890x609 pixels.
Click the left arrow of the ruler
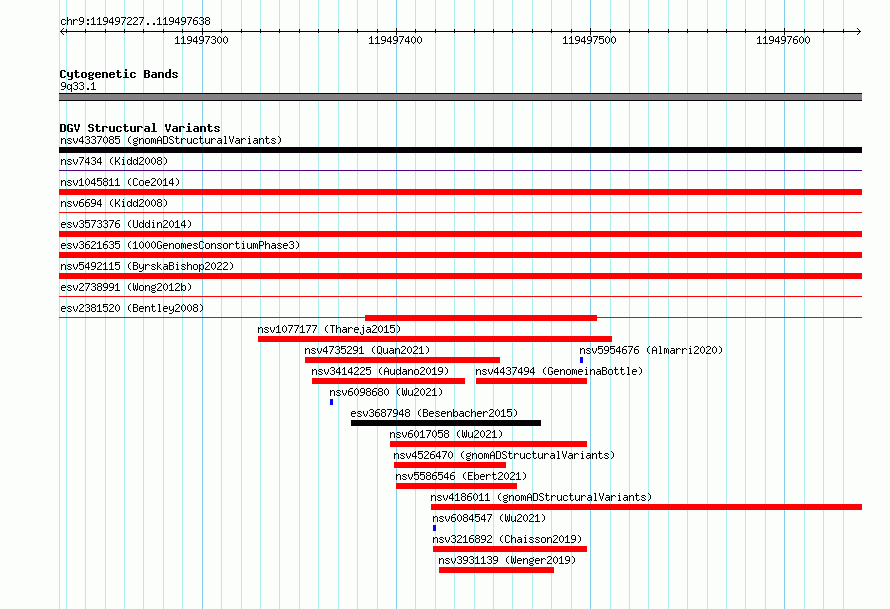coord(62,31)
